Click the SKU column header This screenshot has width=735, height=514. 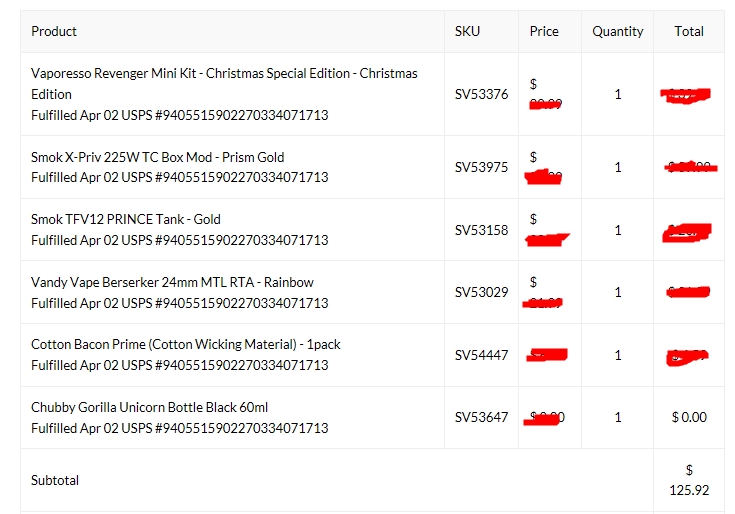pyautogui.click(x=467, y=31)
